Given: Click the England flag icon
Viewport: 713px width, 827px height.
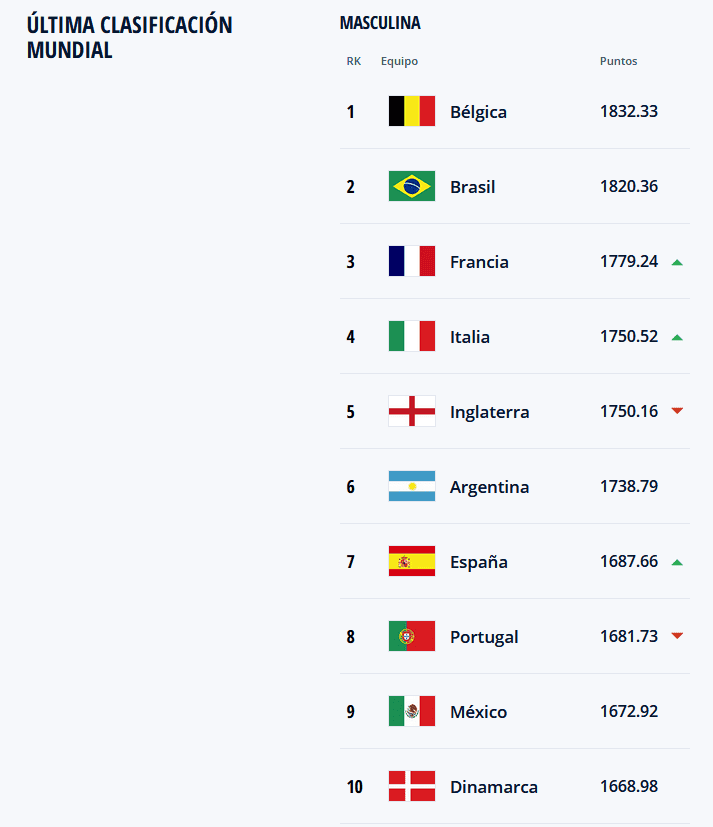Looking at the screenshot, I should (411, 411).
